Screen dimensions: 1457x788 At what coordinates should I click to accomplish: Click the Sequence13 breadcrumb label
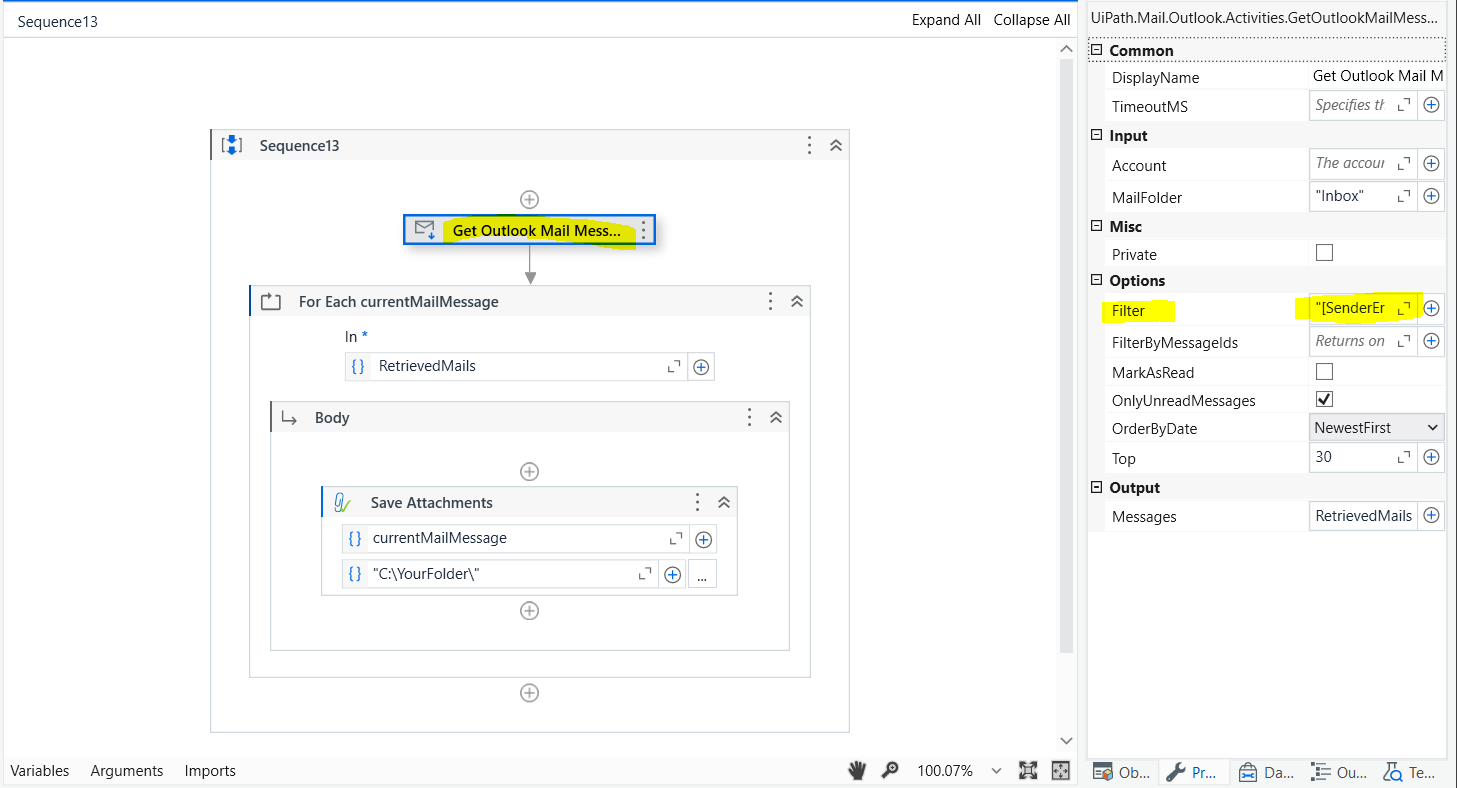[57, 21]
